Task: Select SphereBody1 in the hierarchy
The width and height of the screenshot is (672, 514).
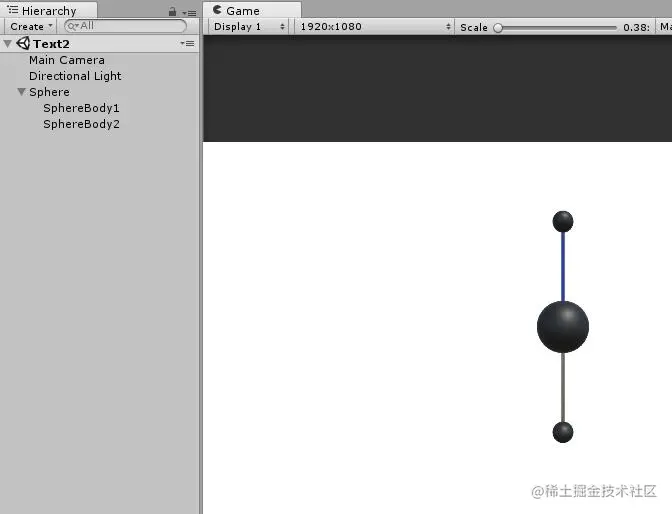Action: [81, 108]
